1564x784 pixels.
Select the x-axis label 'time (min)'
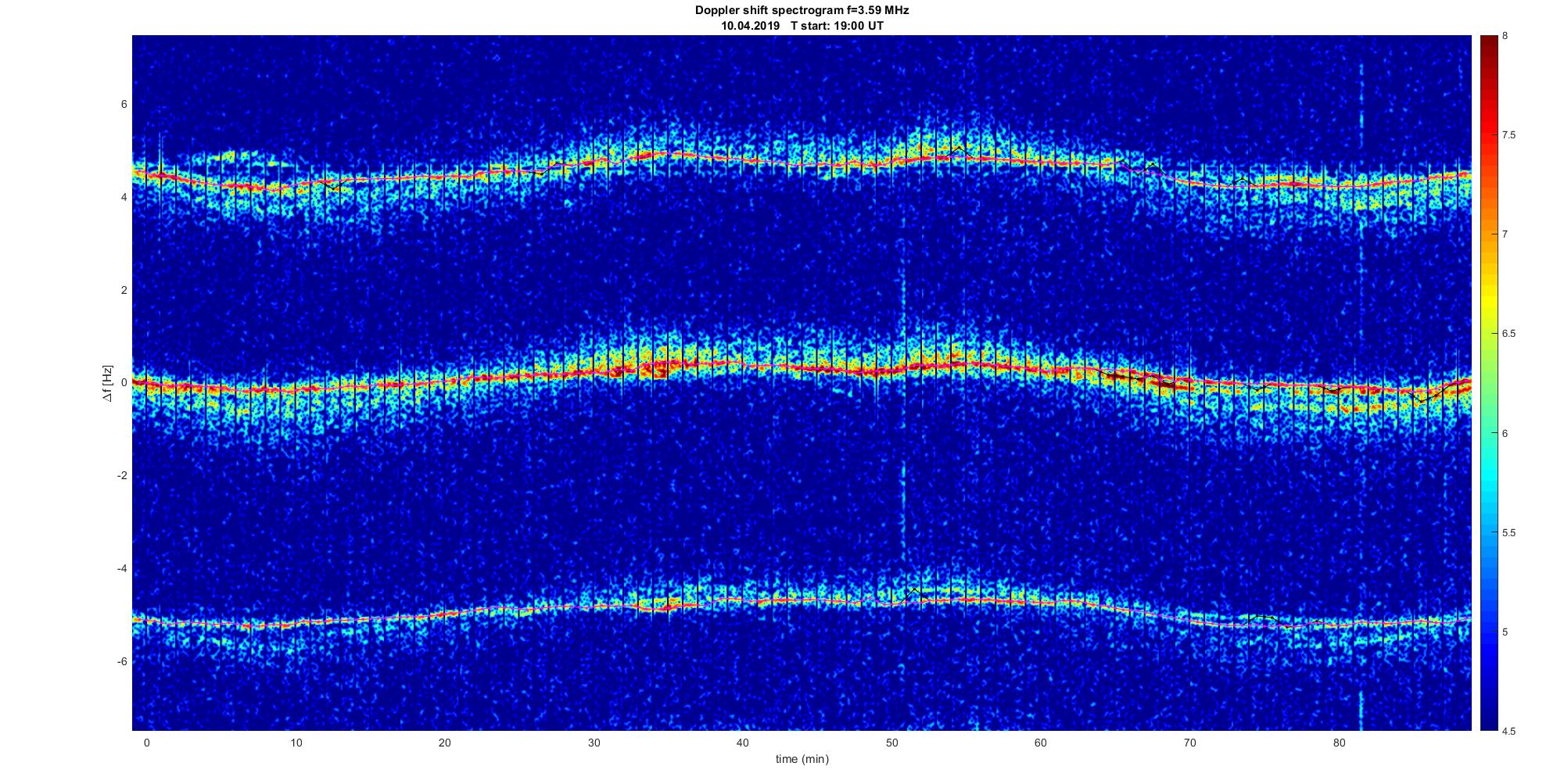pyautogui.click(x=802, y=759)
